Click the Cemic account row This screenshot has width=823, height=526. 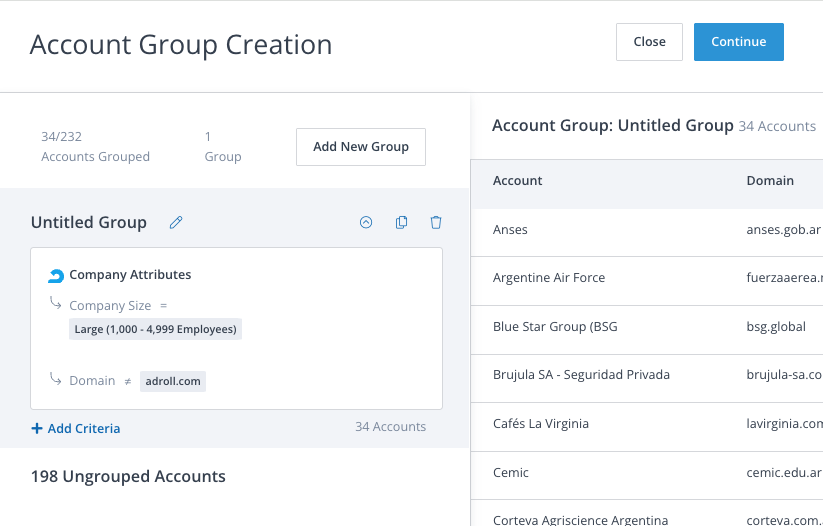pos(511,472)
